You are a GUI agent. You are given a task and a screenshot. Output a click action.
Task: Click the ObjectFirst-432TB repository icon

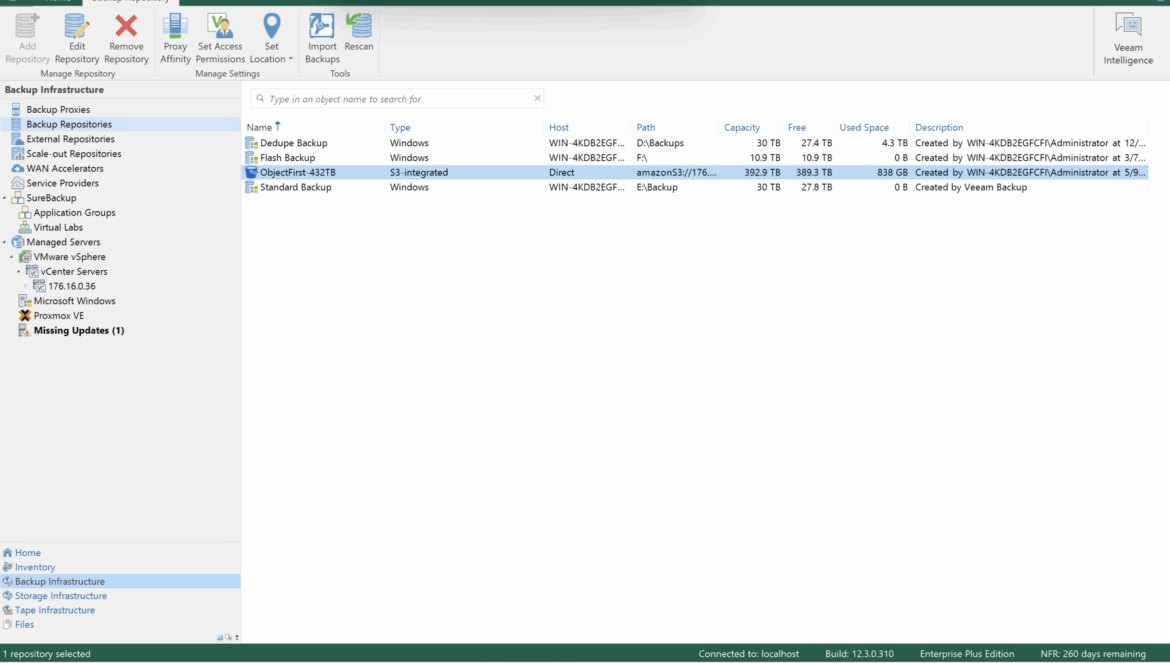(x=251, y=172)
